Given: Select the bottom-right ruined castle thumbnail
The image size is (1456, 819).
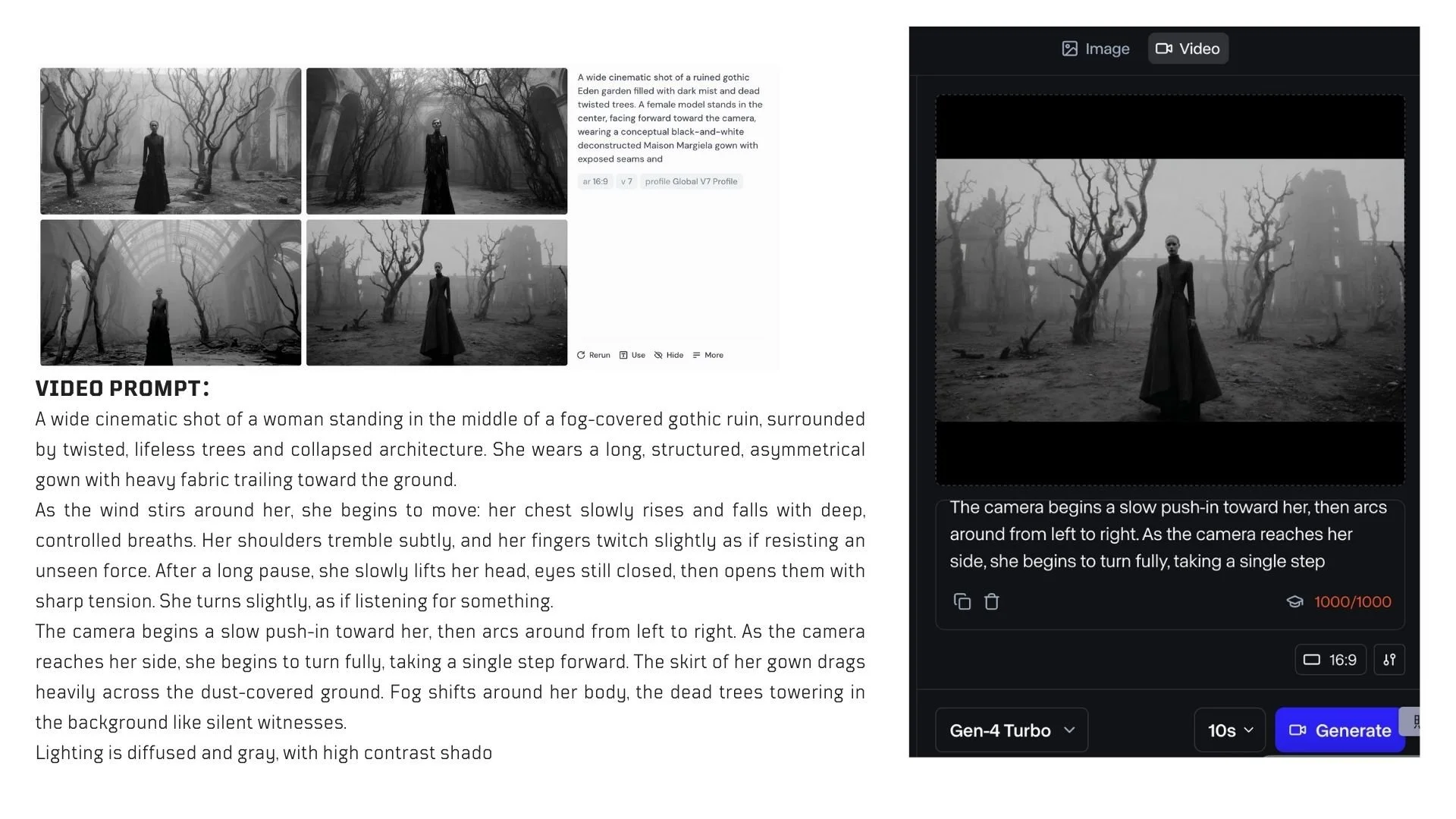Looking at the screenshot, I should [x=437, y=293].
